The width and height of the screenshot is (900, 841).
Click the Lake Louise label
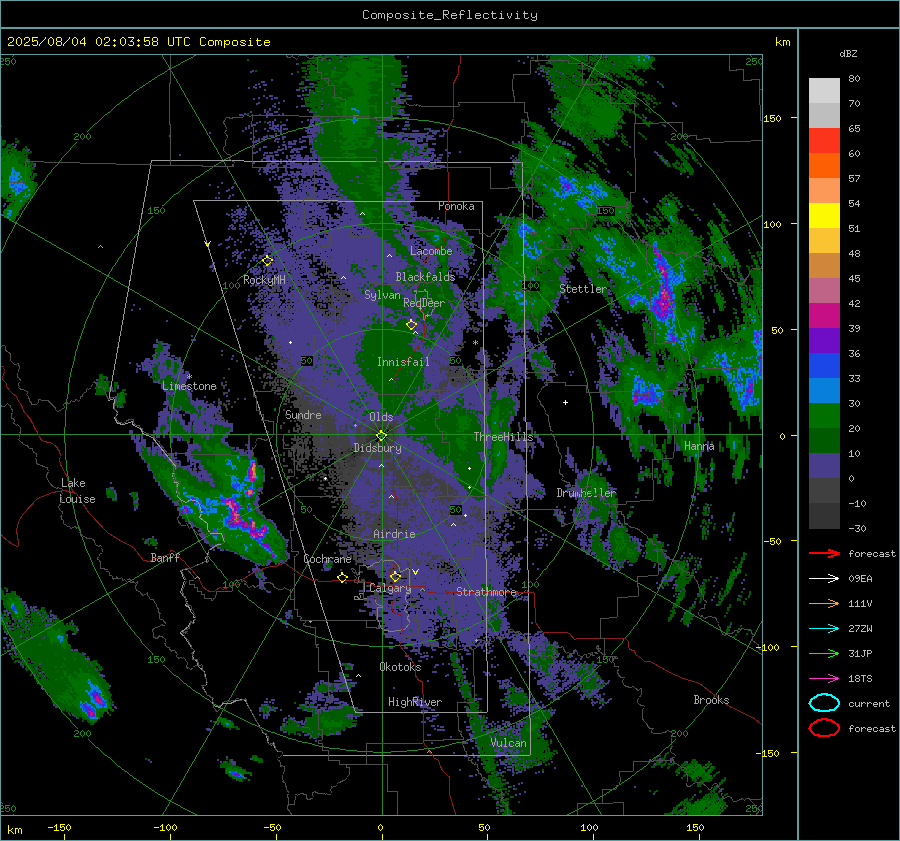pos(77,491)
